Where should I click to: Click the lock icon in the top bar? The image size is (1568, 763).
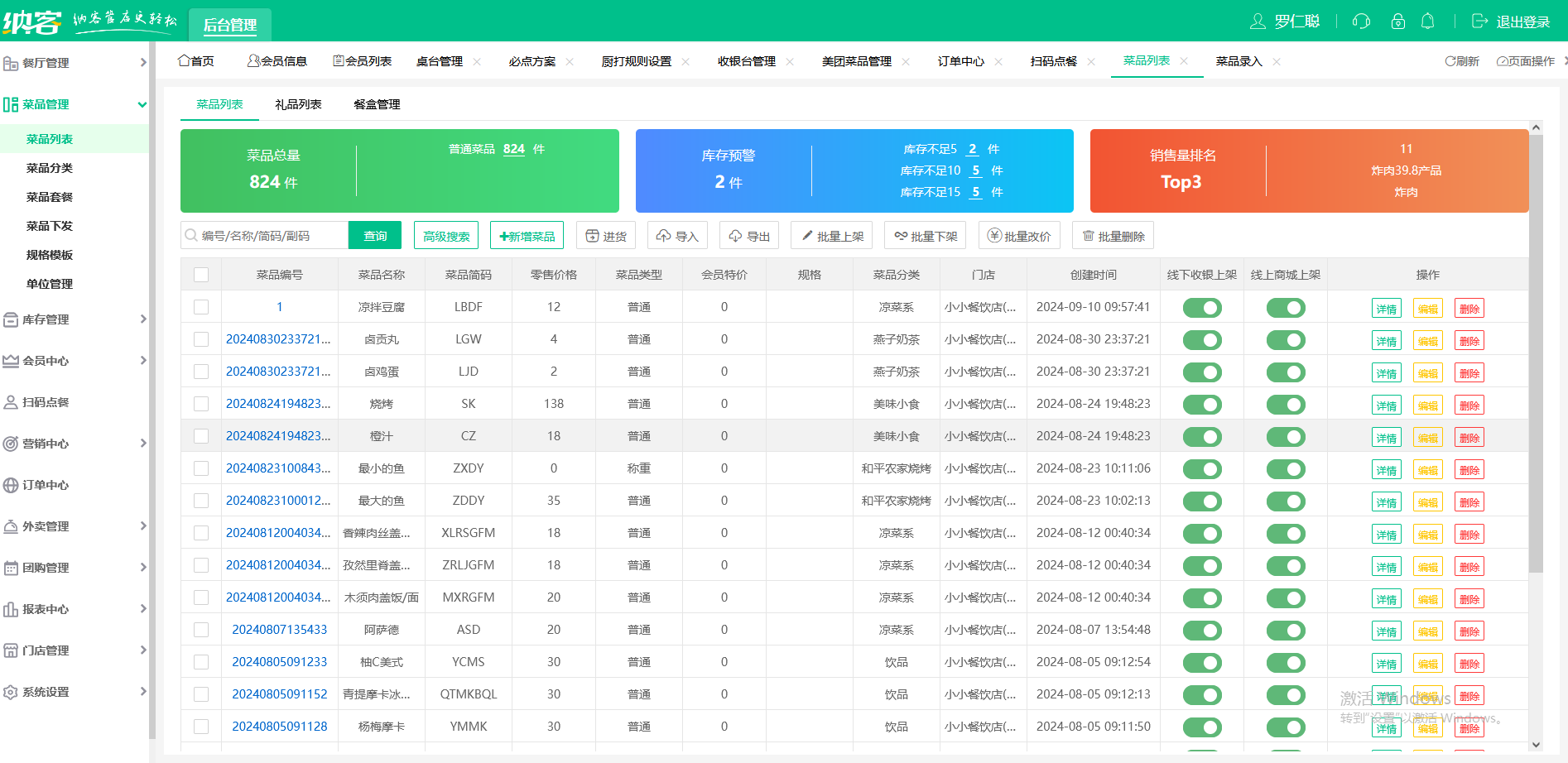(1397, 21)
